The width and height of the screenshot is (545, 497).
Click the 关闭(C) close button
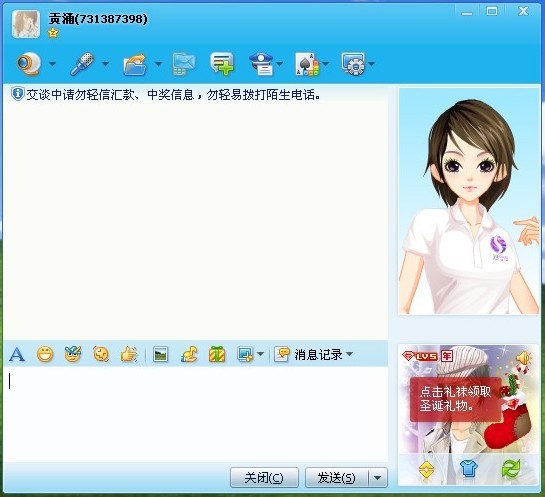pos(264,478)
